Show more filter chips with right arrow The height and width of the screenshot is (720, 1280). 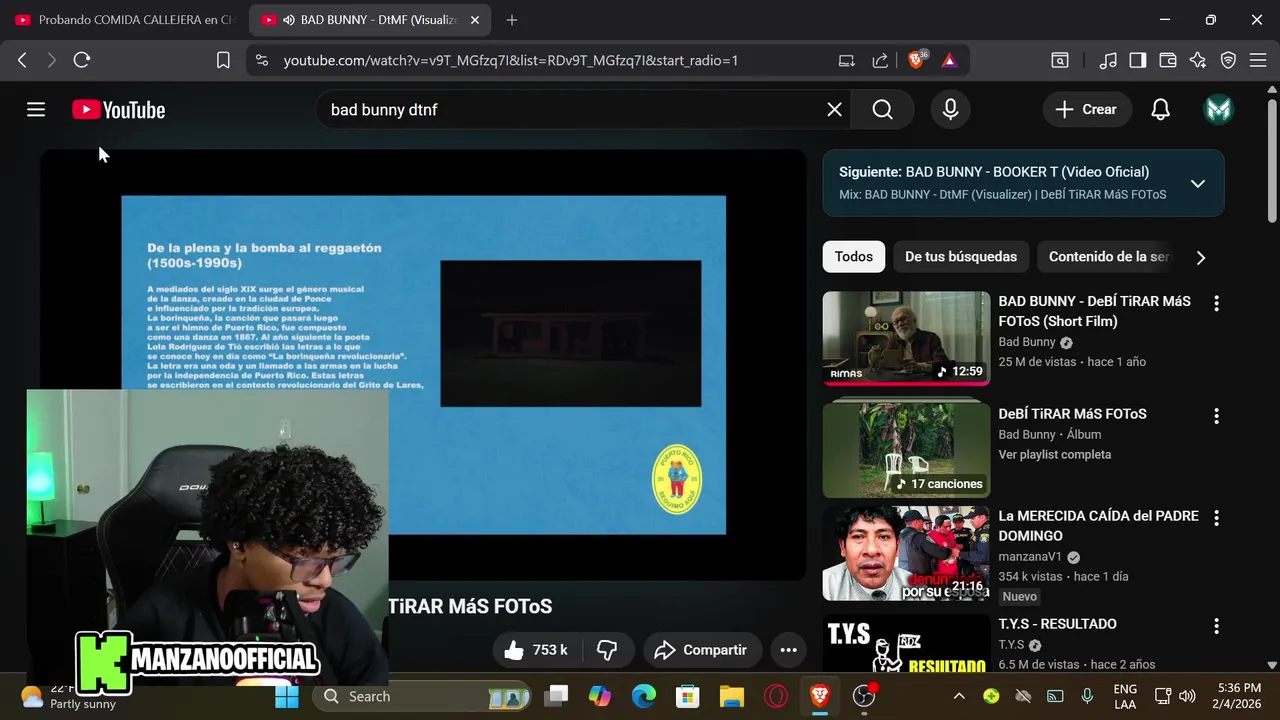coord(1200,257)
